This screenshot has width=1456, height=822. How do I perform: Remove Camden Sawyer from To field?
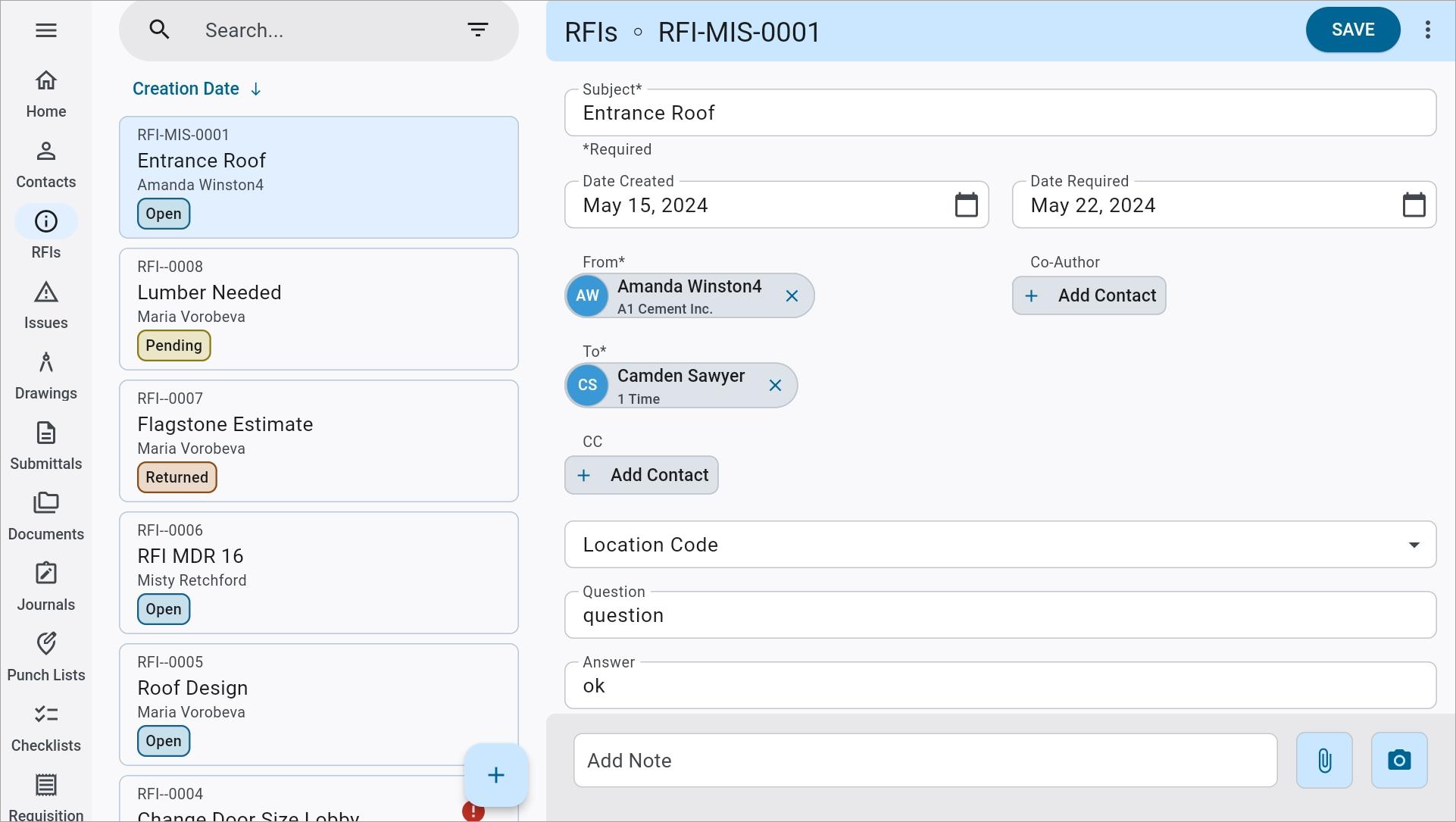(x=775, y=386)
